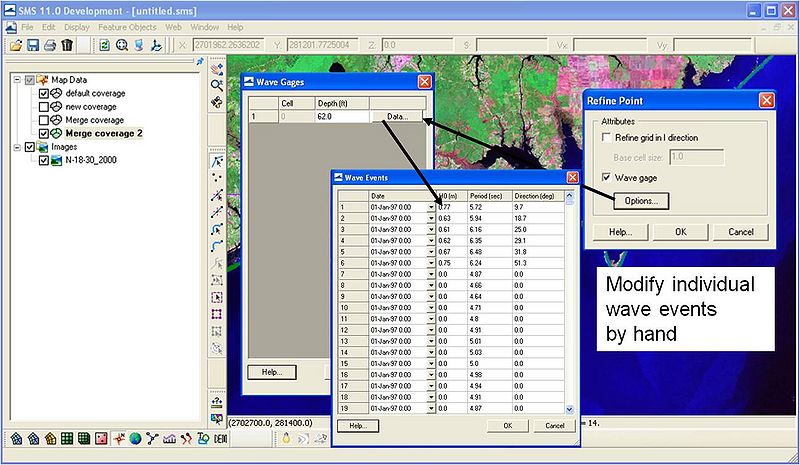The height and width of the screenshot is (465, 800).
Task: Toggle the Images folder checkbox
Action: (30, 147)
